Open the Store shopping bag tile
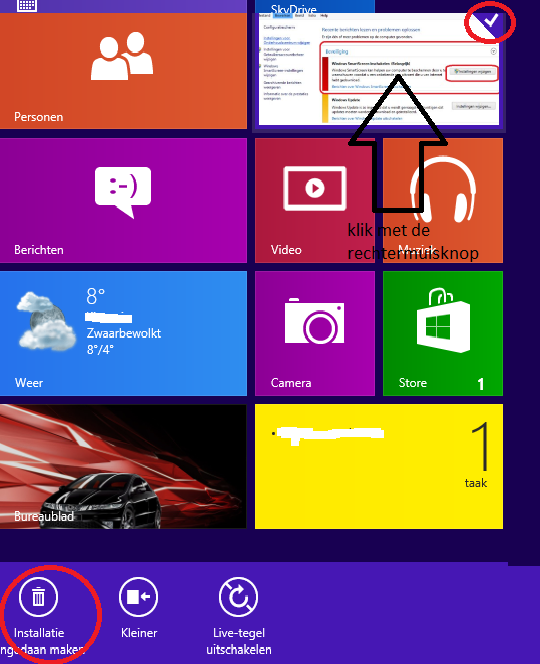The image size is (540, 664). coord(443,333)
